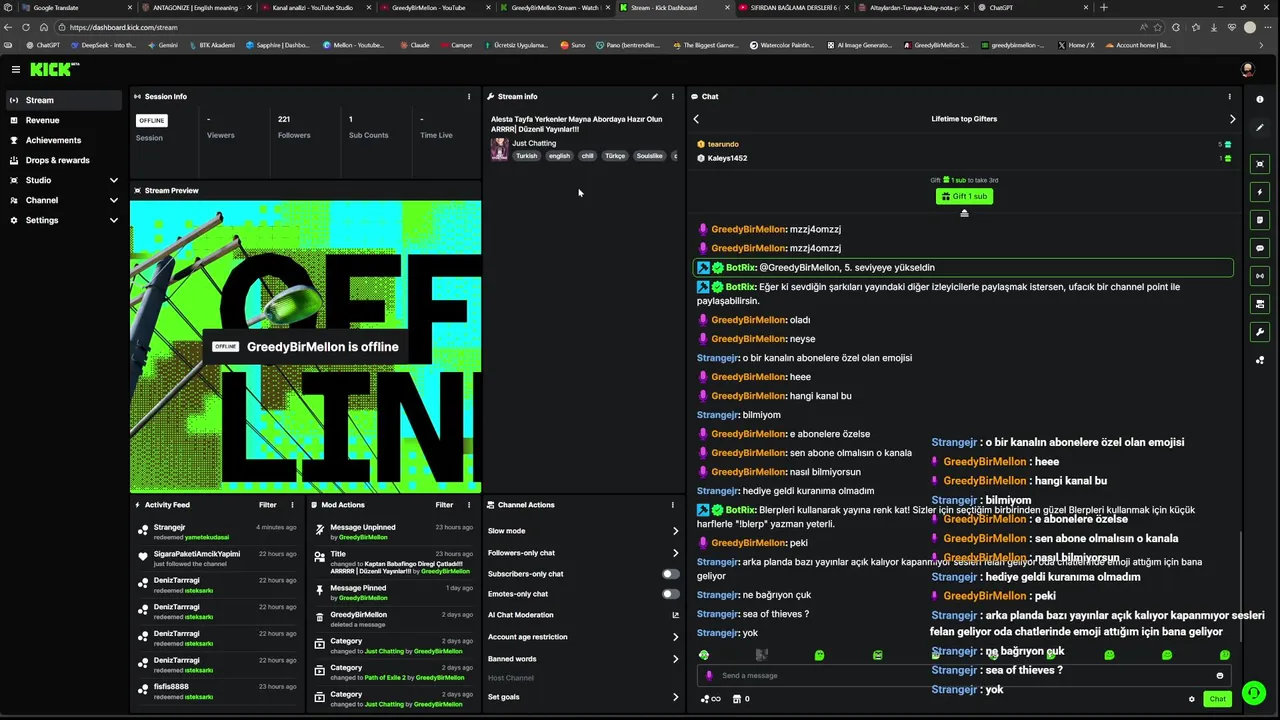Viewport: 1280px width, 720px height.
Task: Open the Channel Actions options menu
Action: (x=673, y=505)
